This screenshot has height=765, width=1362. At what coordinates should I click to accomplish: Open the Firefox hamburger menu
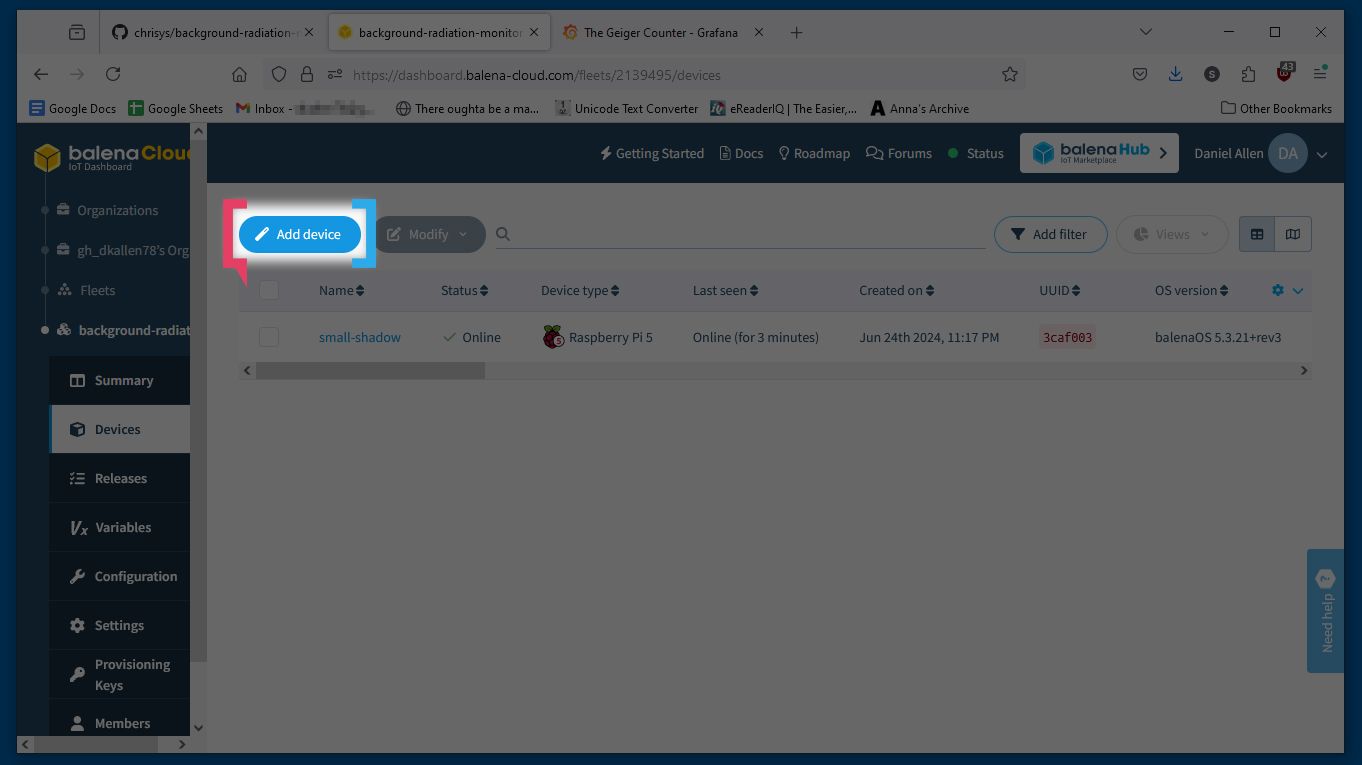pyautogui.click(x=1320, y=74)
